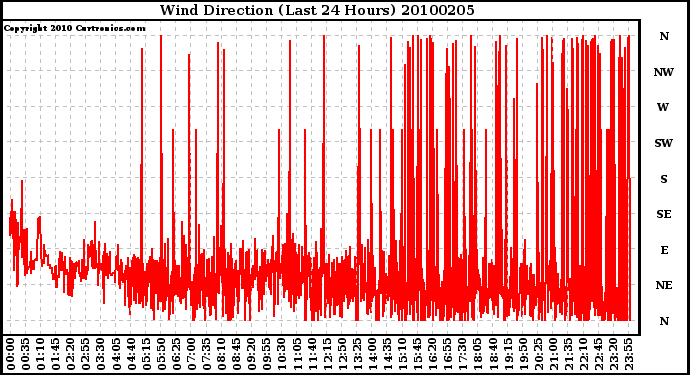The height and width of the screenshot is (375, 690).
Task: Click the 07:35 time axis label
Action: tap(206, 355)
